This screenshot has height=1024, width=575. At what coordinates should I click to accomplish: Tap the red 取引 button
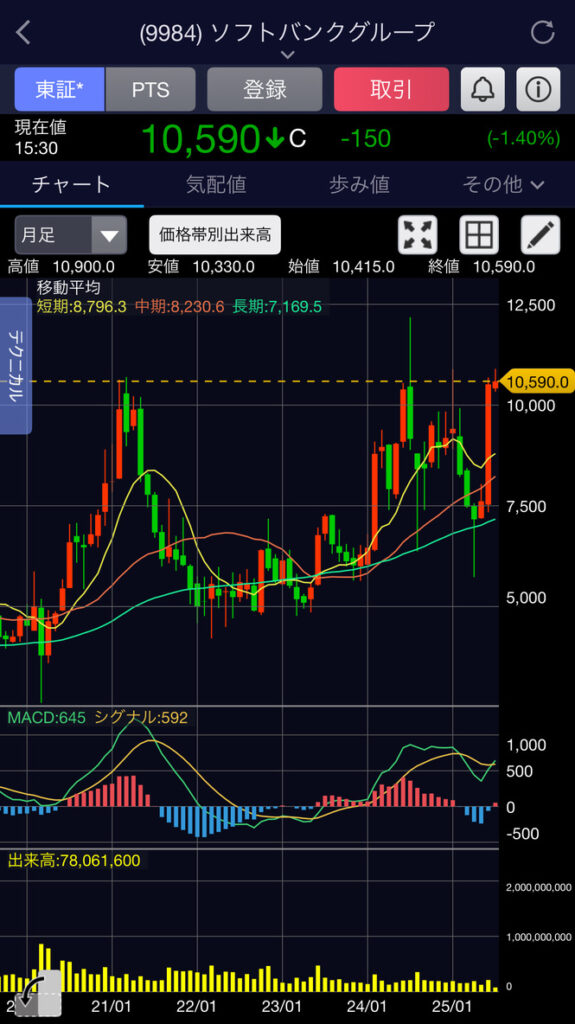391,89
